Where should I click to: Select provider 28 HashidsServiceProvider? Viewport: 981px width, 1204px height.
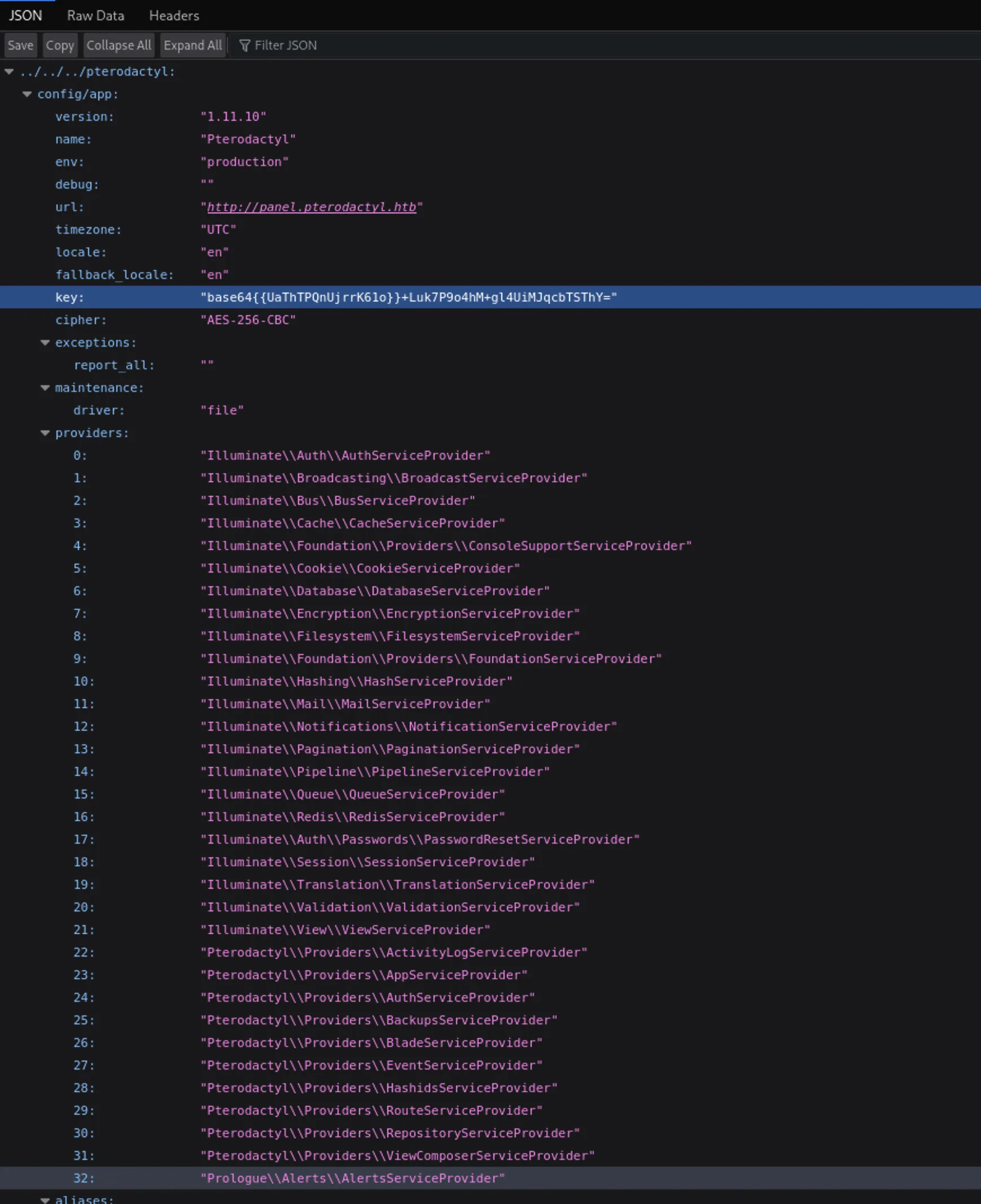tap(490, 1089)
